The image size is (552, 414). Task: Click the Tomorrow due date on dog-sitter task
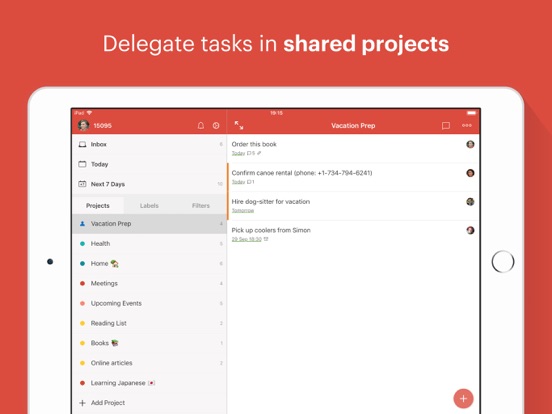(243, 211)
